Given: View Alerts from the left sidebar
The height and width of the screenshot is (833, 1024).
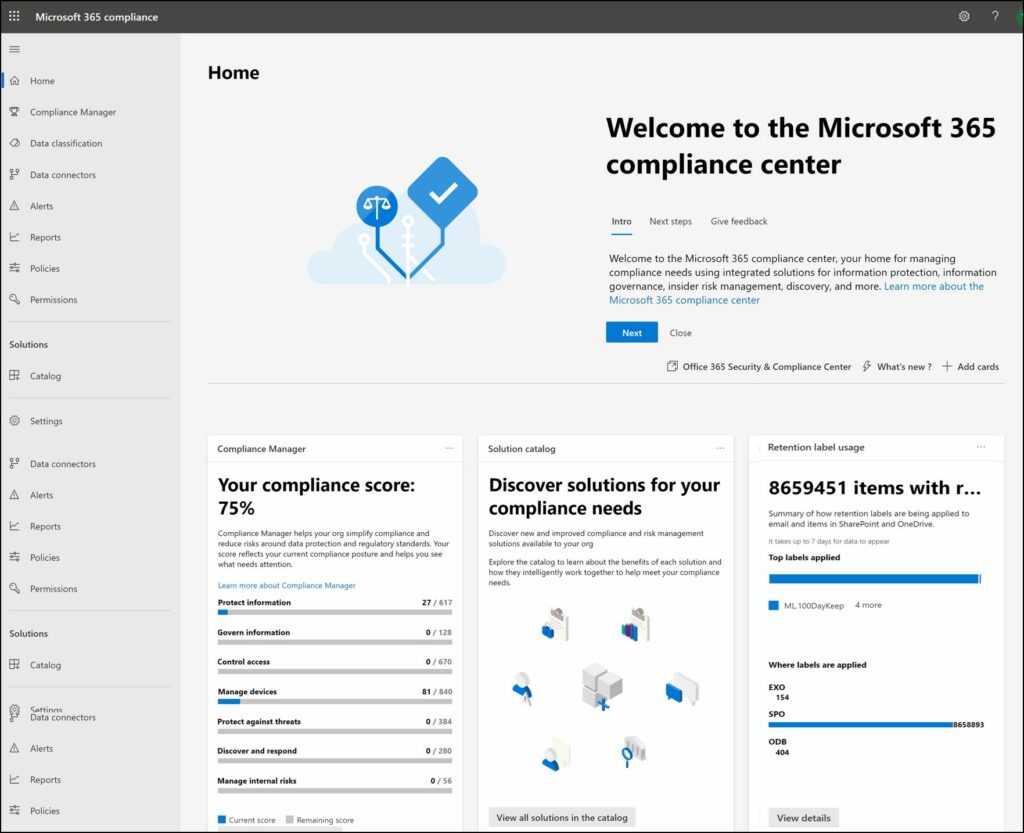Looking at the screenshot, I should (41, 205).
